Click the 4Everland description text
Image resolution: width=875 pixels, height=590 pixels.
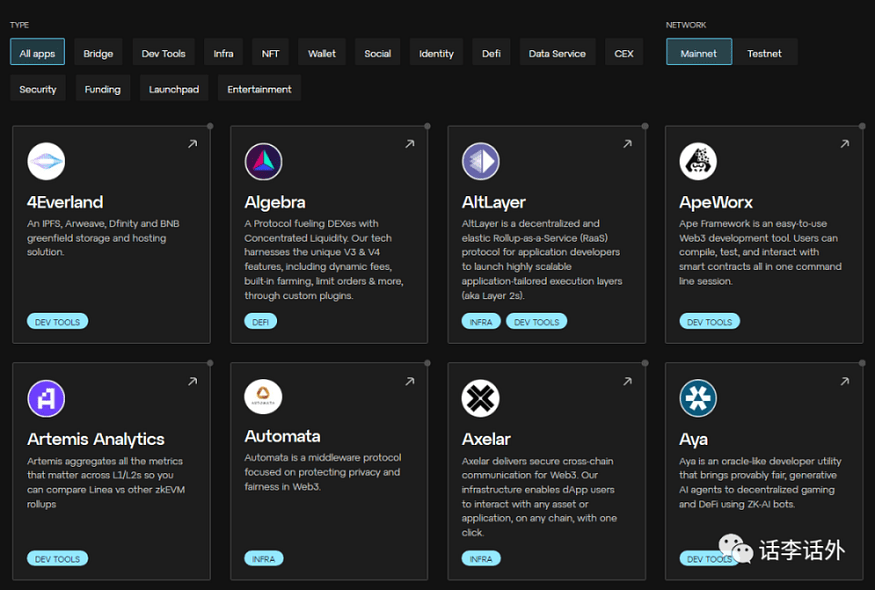coord(104,238)
